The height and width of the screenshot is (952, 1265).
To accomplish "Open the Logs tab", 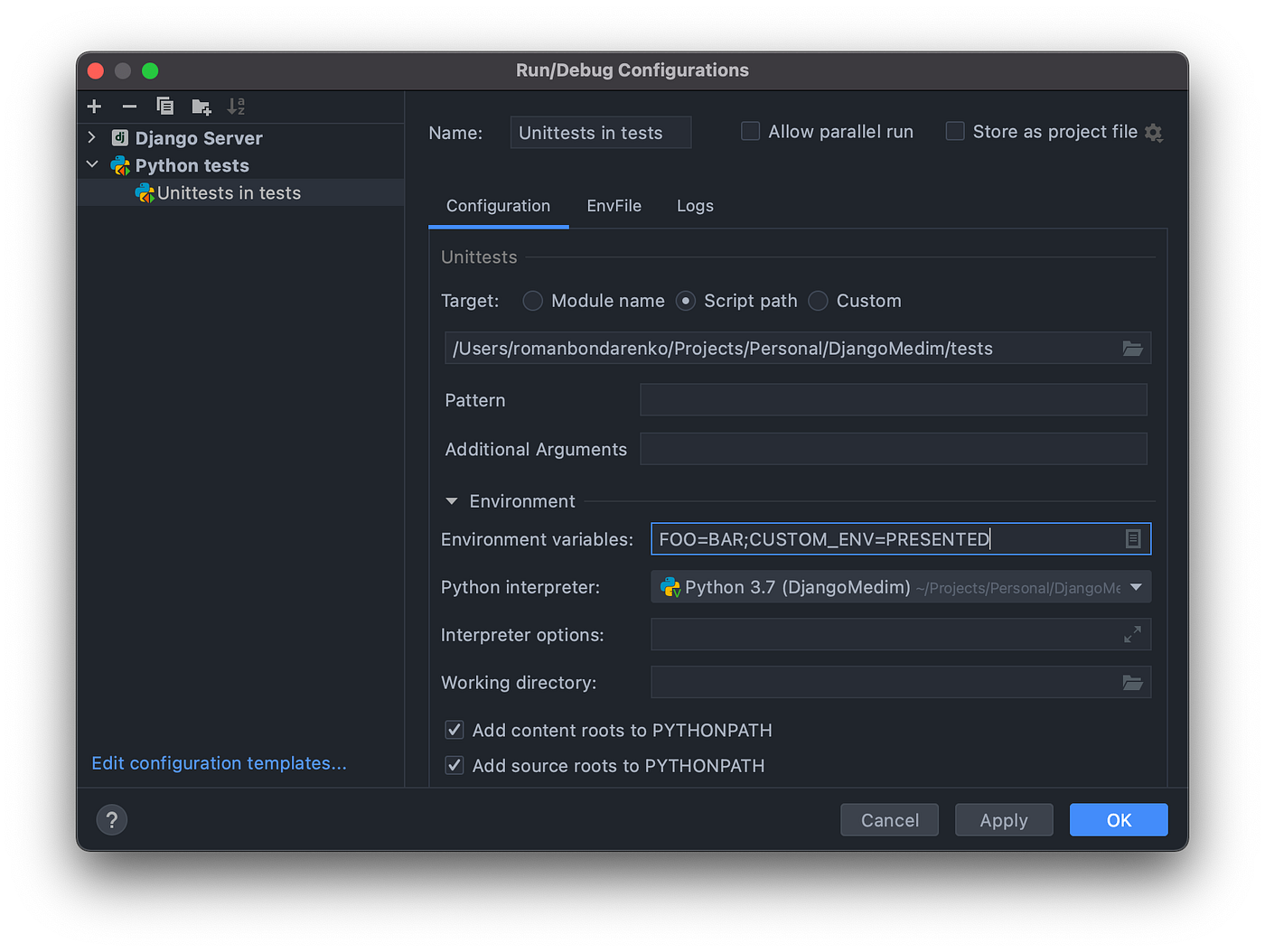I will (x=694, y=206).
